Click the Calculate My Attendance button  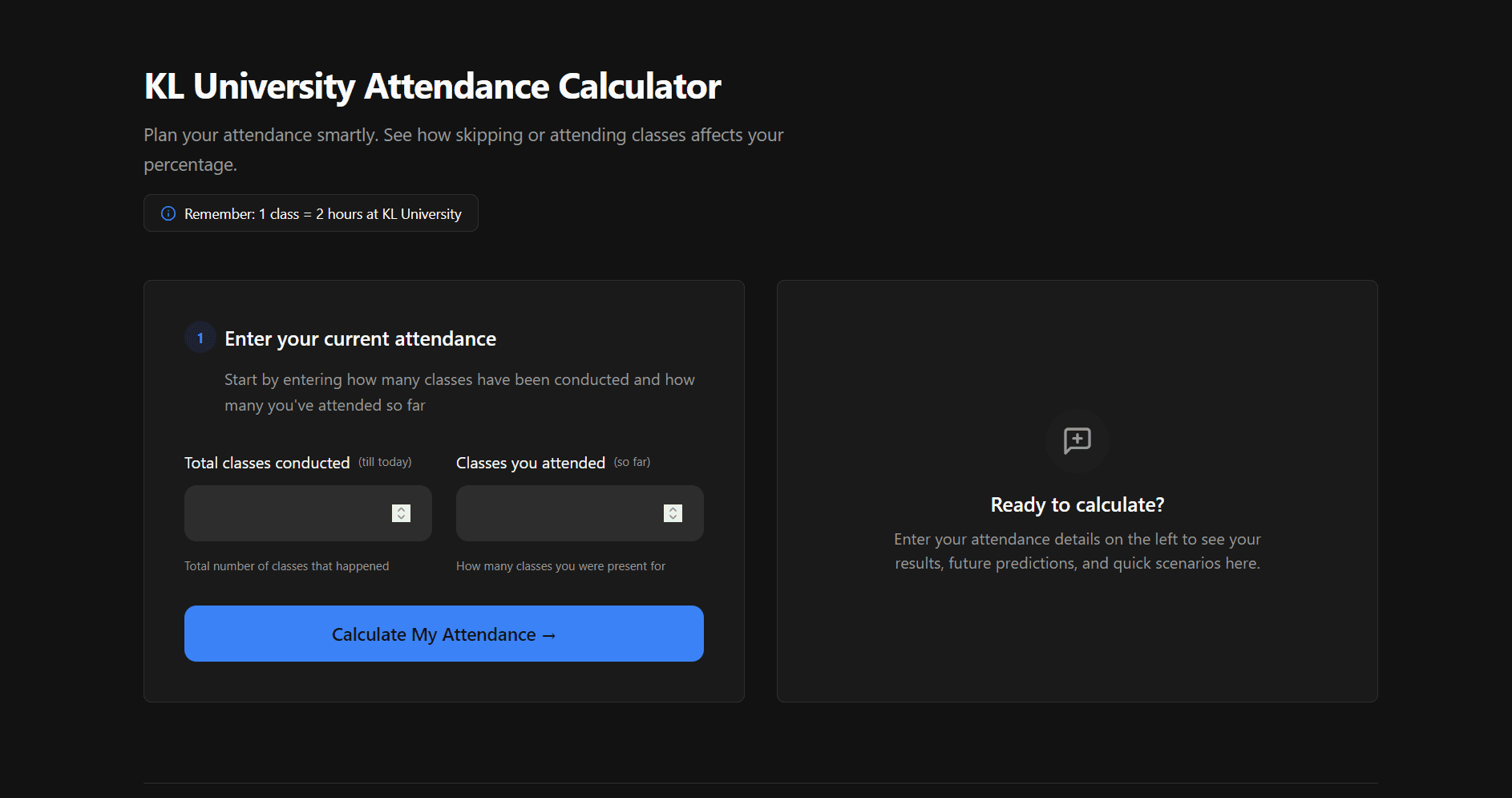(443, 634)
